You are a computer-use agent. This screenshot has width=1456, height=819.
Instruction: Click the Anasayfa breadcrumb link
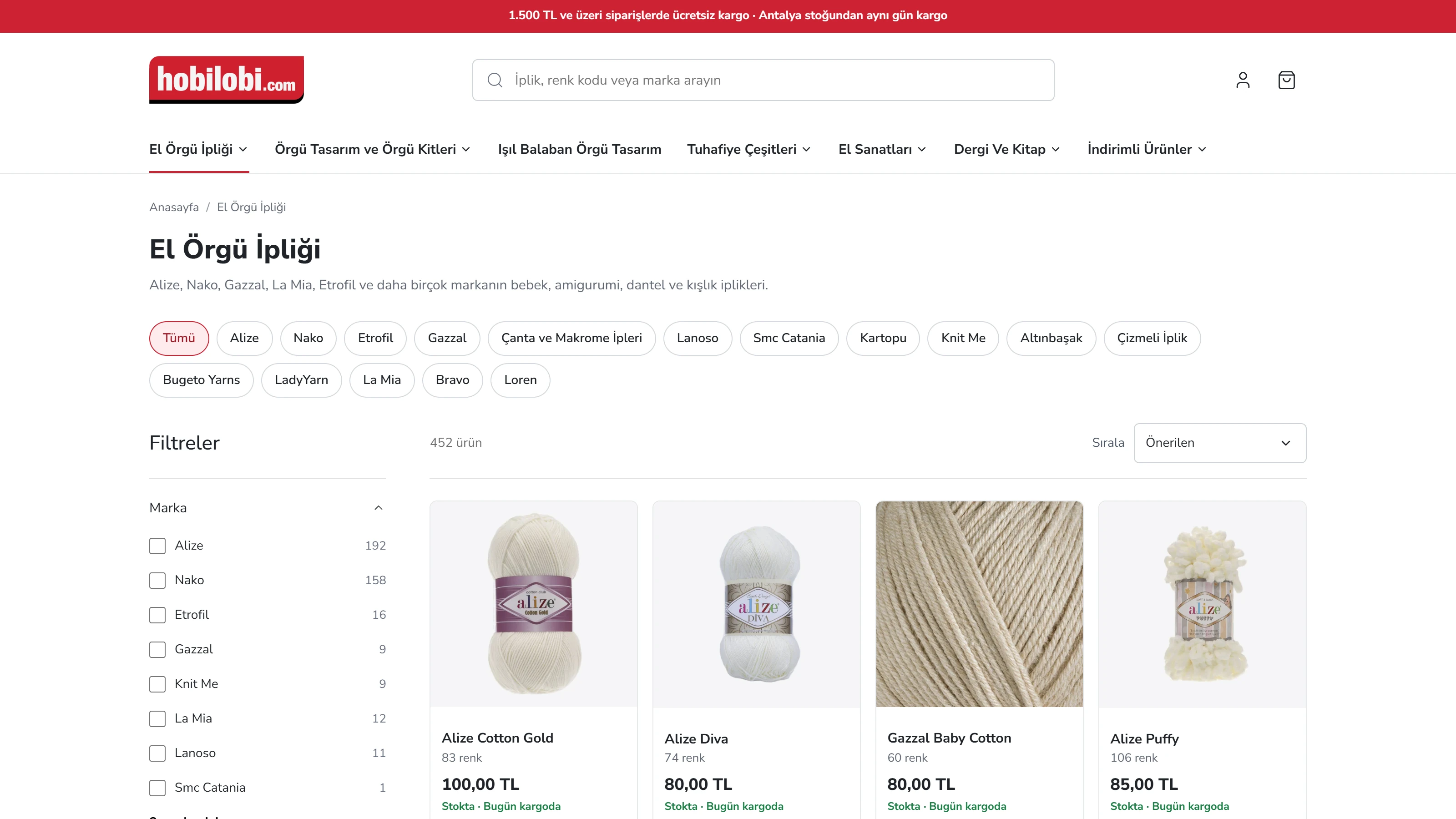tap(174, 207)
